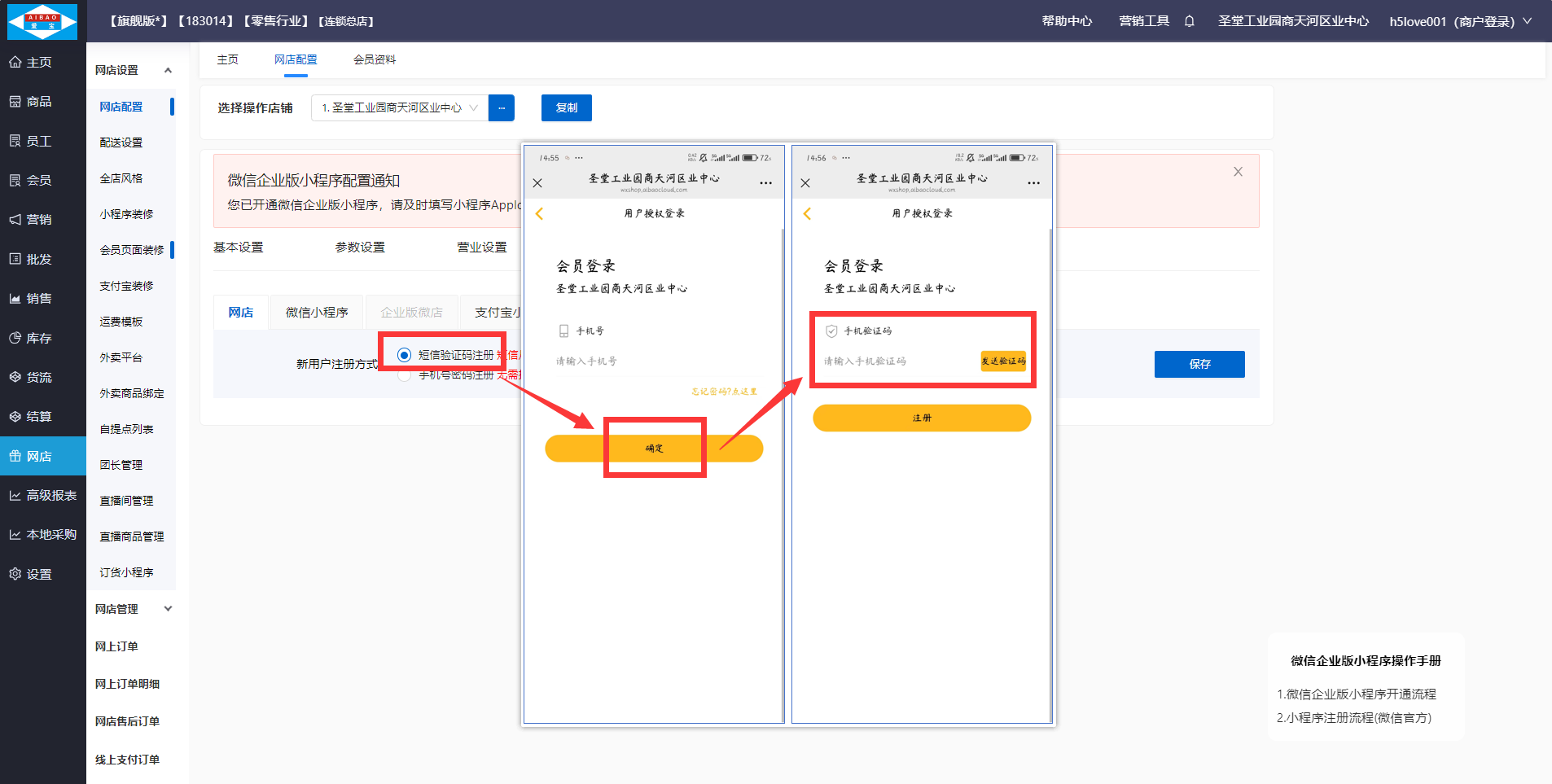Open the 选择操作店铺 store dropdown
The image size is (1552, 784).
[x=399, y=108]
